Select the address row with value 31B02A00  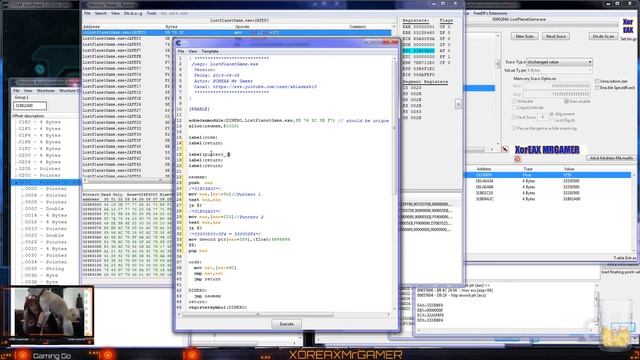coord(549,199)
